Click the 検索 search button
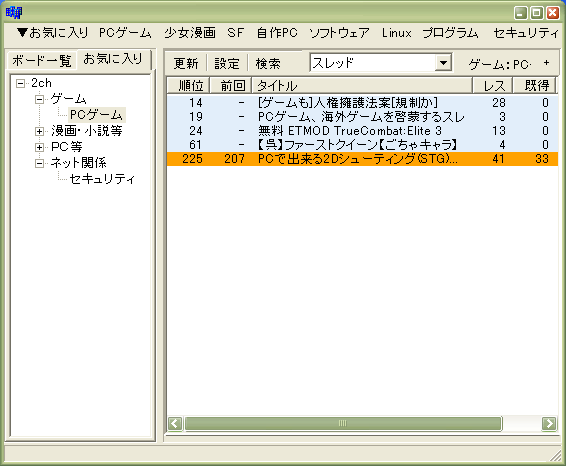 coord(268,64)
